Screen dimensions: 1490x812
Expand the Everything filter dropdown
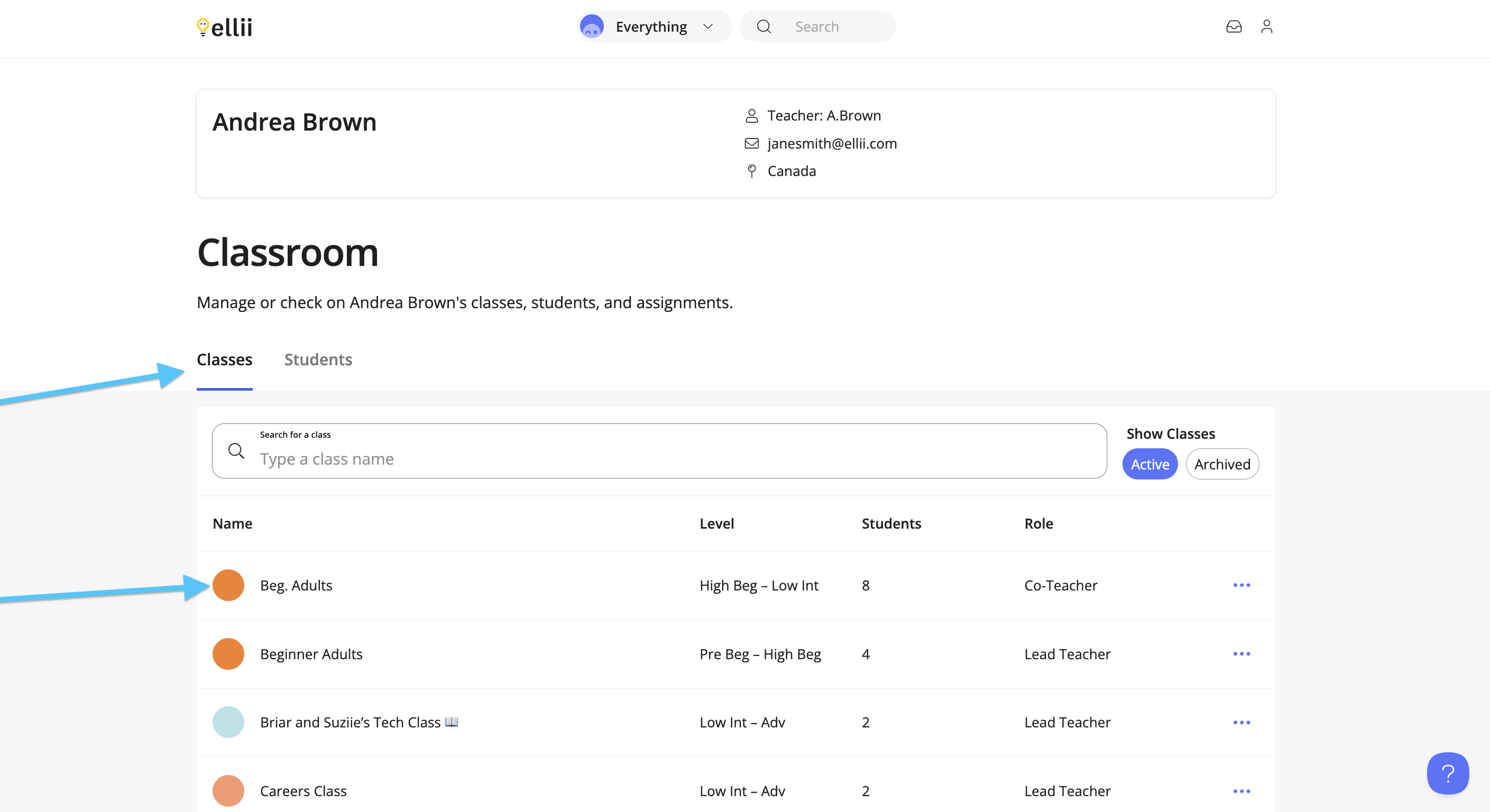click(654, 26)
